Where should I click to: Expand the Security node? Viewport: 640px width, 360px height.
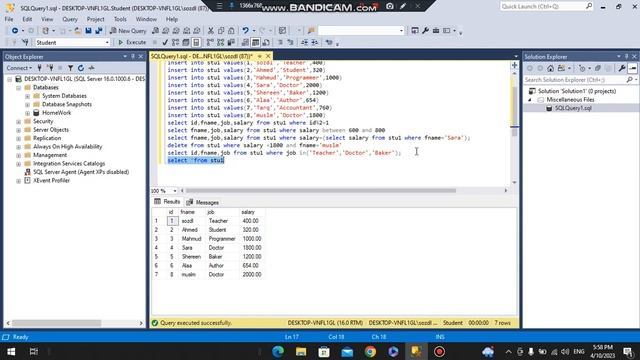pyautogui.click(x=18, y=122)
